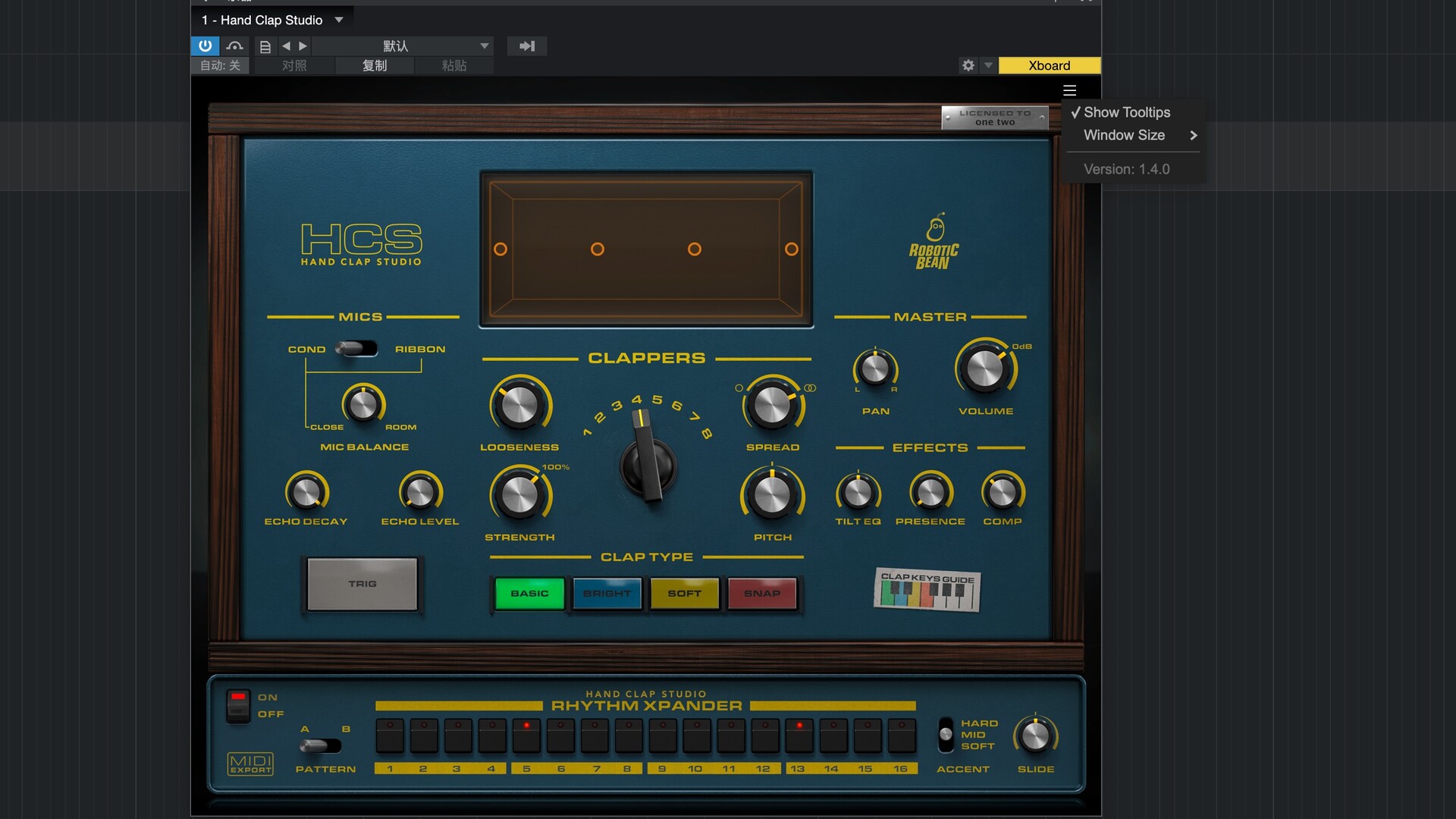
Task: Select the BASIC clap type
Action: pos(529,593)
